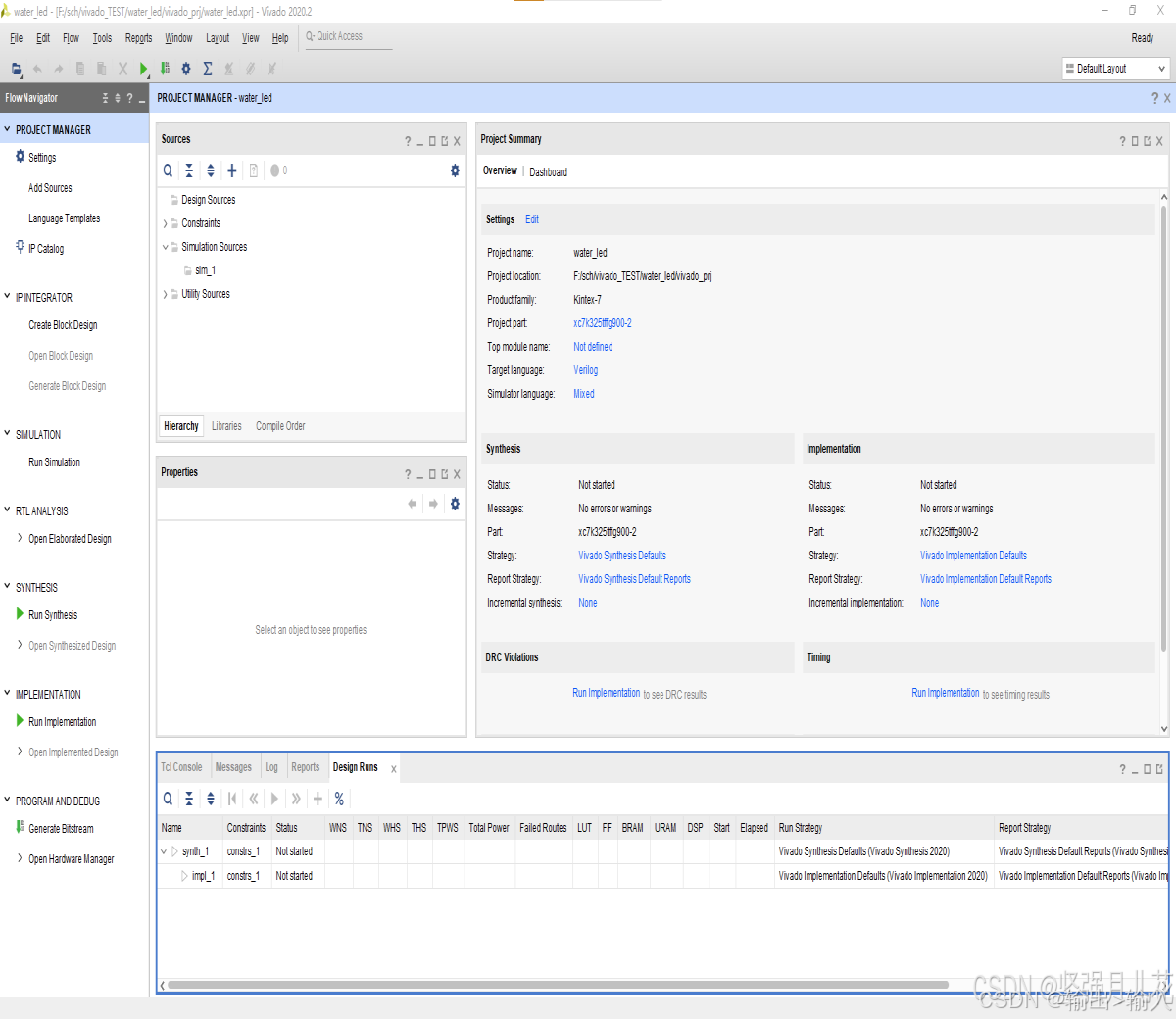
Task: Collapse synth_1 row in Design Runs
Action: pyautogui.click(x=164, y=851)
